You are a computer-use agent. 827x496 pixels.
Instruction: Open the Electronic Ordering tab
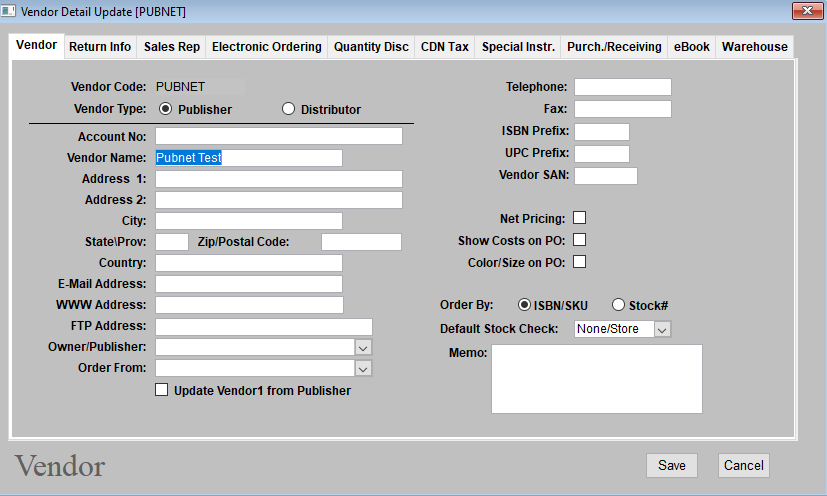(267, 47)
